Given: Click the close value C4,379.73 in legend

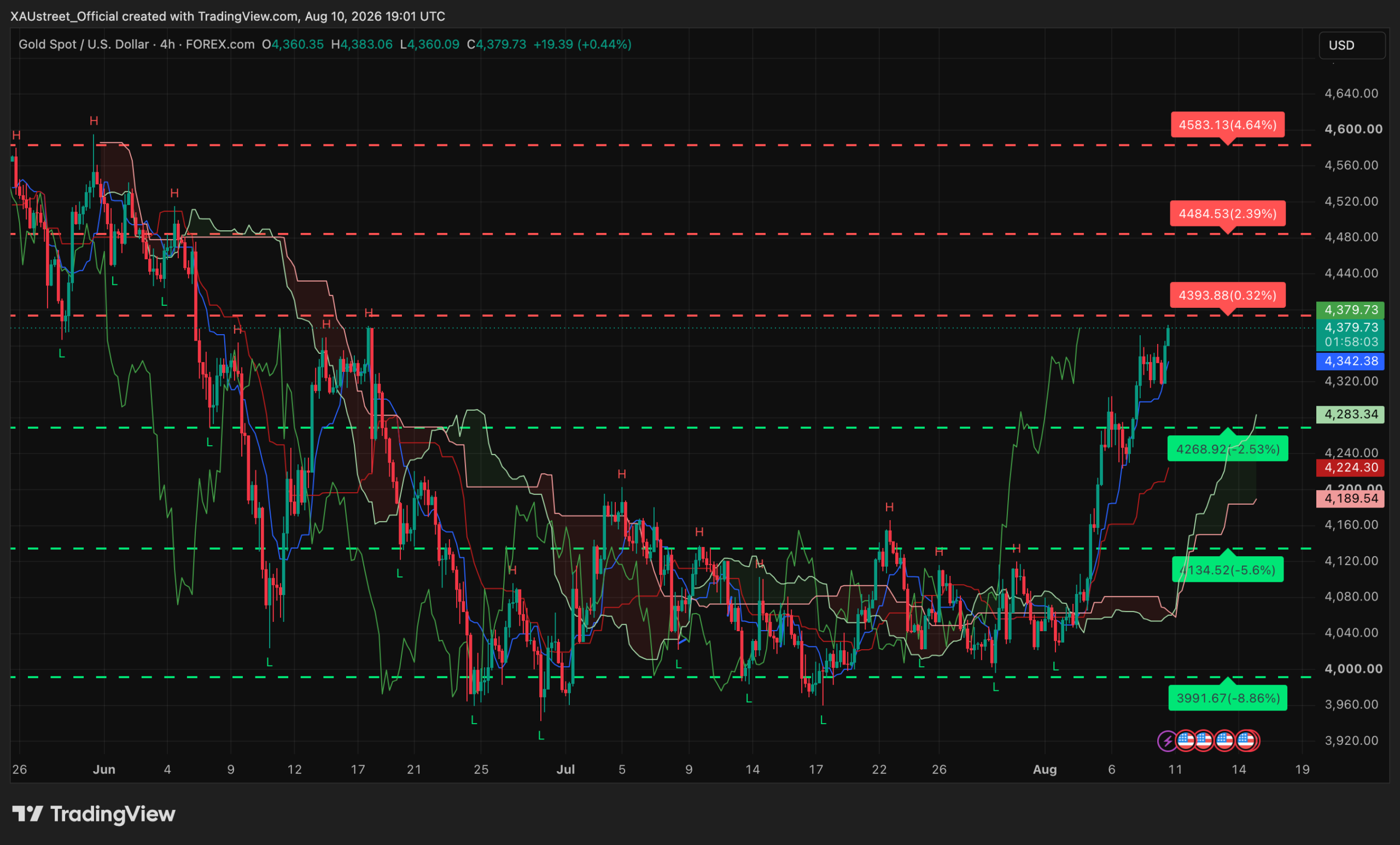Looking at the screenshot, I should tap(497, 44).
